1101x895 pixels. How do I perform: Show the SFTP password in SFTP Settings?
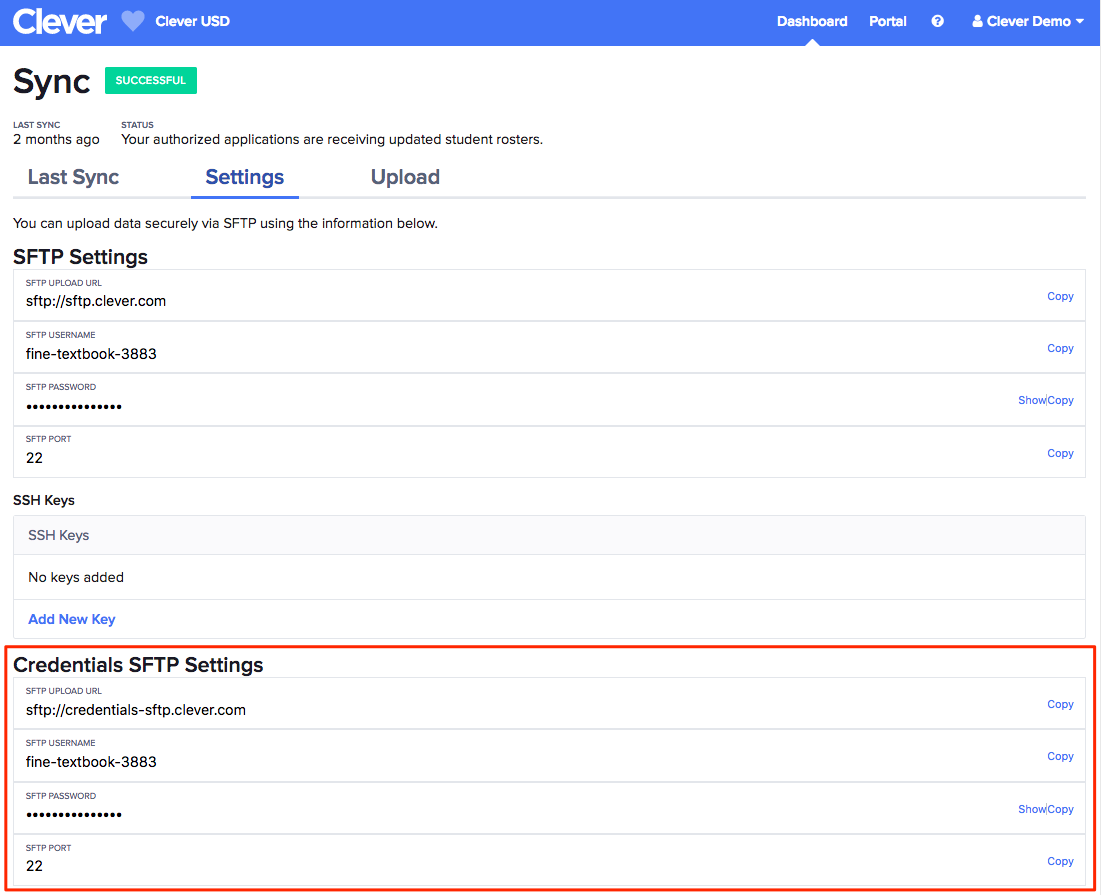pos(1031,400)
